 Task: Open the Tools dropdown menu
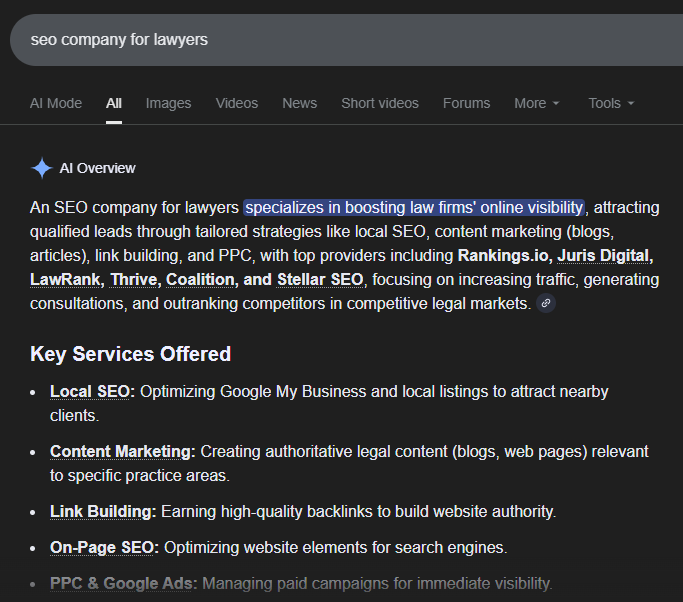[611, 103]
